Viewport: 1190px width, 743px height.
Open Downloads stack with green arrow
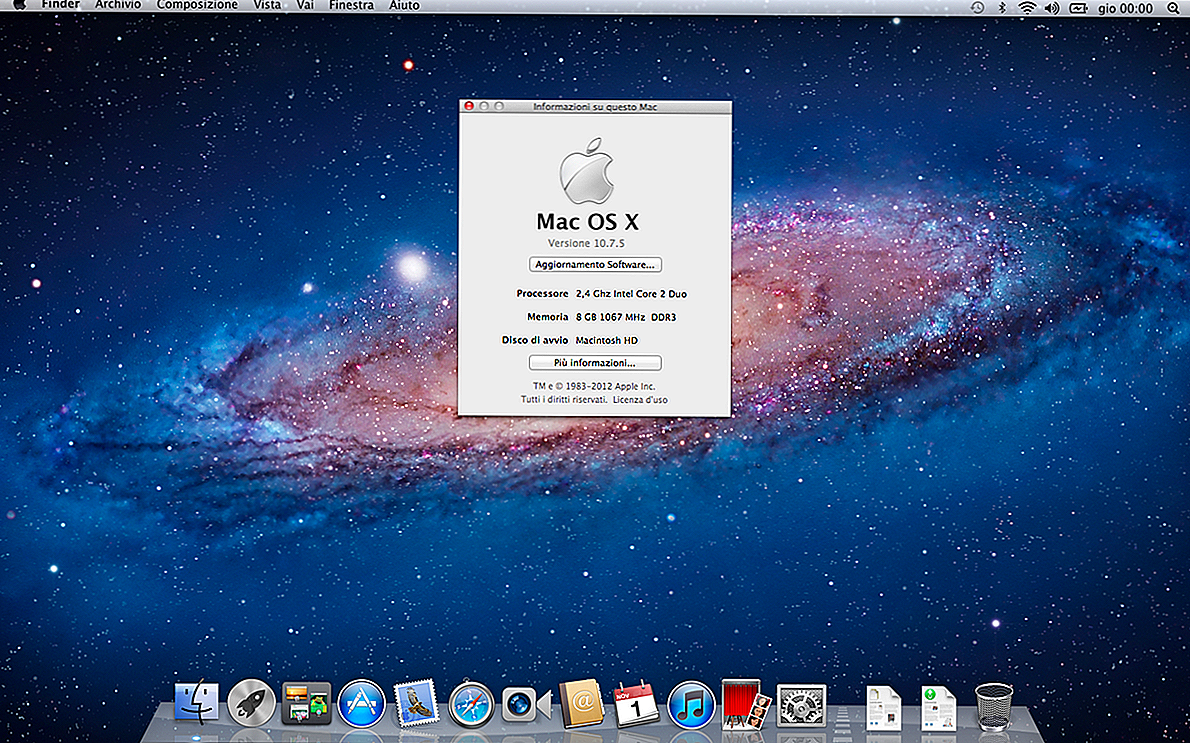point(938,706)
